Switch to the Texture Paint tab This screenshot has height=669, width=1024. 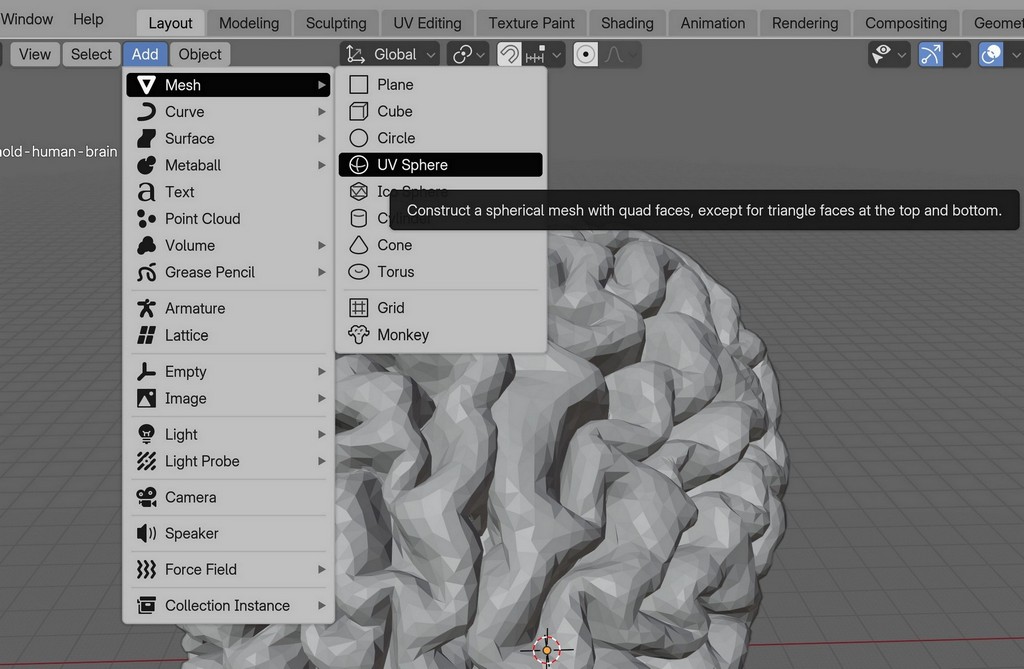(531, 24)
